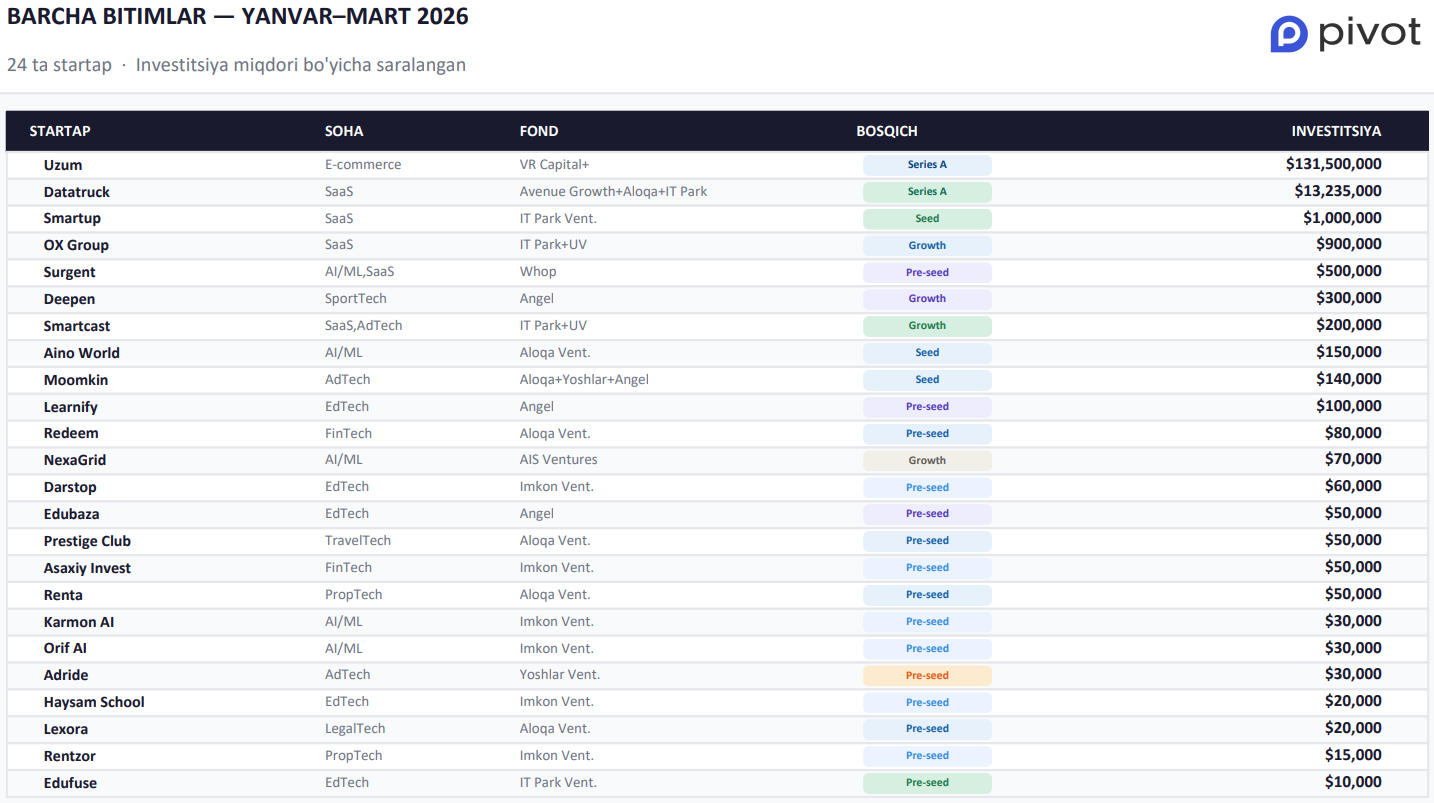This screenshot has width=1434, height=803.
Task: Select the Series A badge for Uzum
Action: tap(927, 165)
